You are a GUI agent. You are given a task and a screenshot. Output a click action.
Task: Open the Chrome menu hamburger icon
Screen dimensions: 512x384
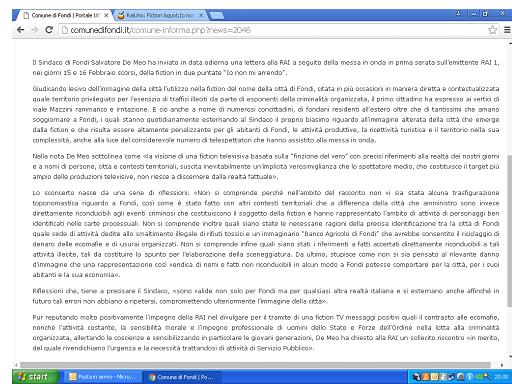point(507,30)
